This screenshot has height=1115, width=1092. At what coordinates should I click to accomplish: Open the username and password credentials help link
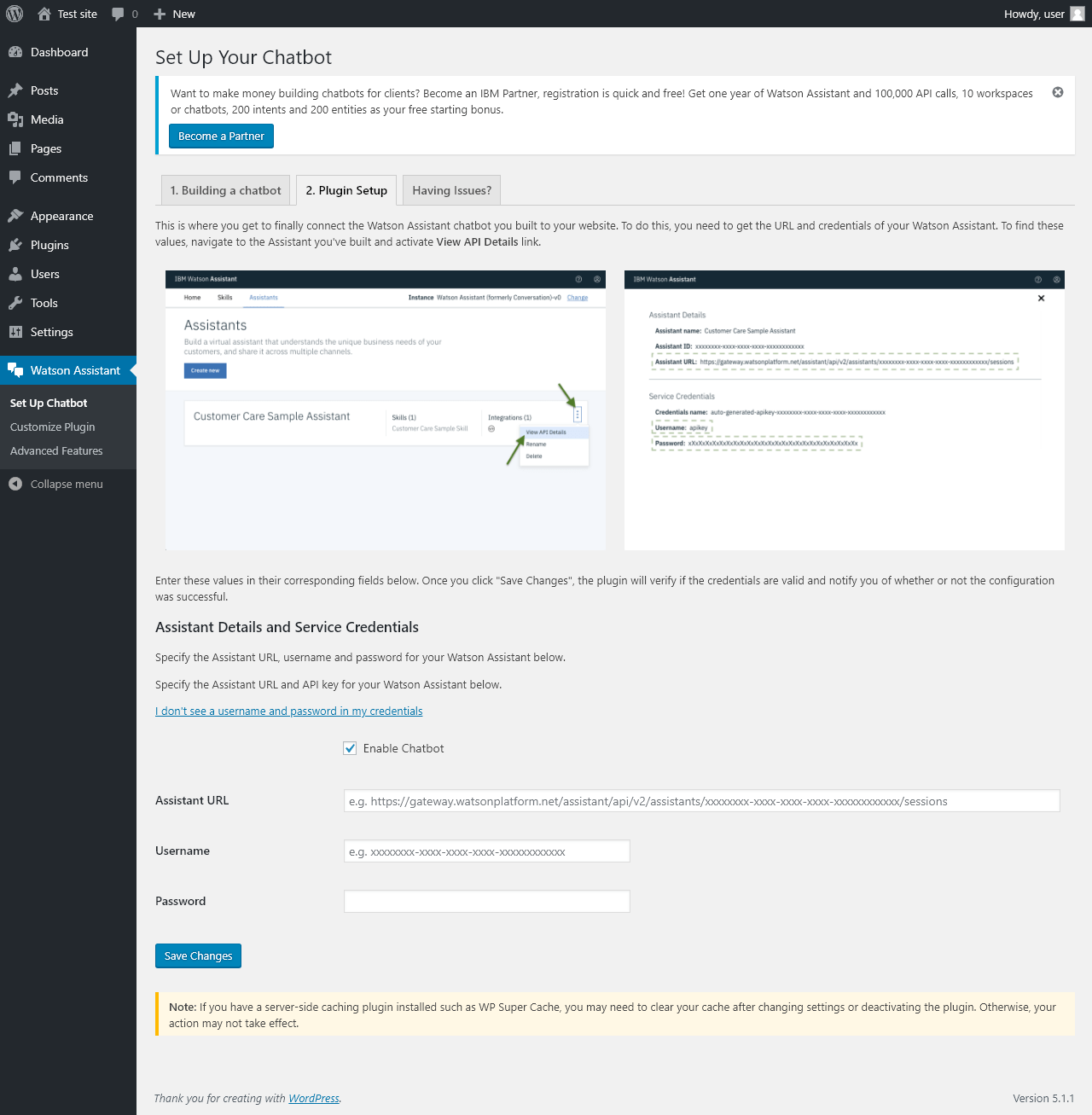click(x=289, y=711)
